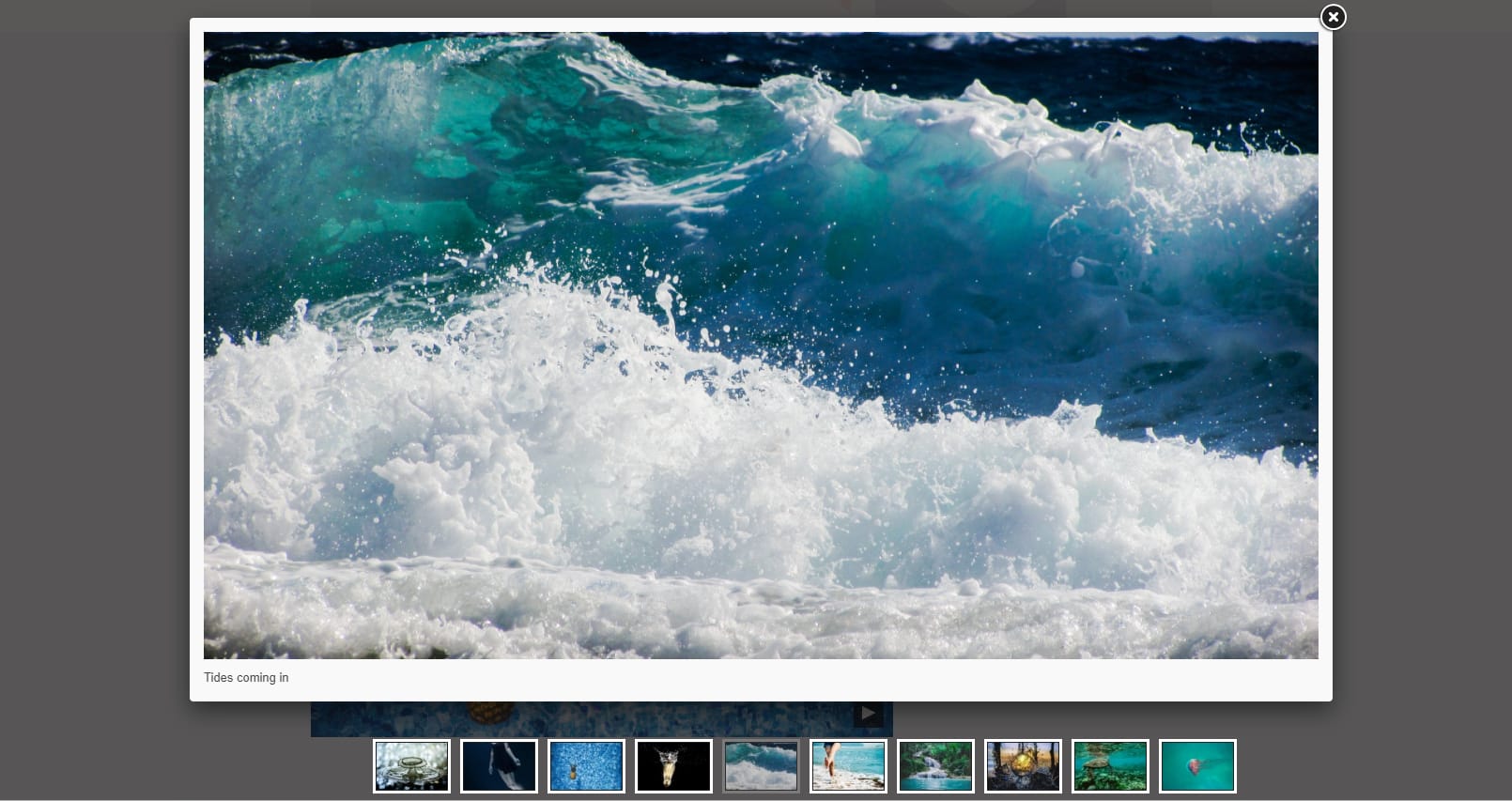Select the highlighted ocean wave thumbnail
Viewport: 1512px width, 801px height.
(x=761, y=766)
